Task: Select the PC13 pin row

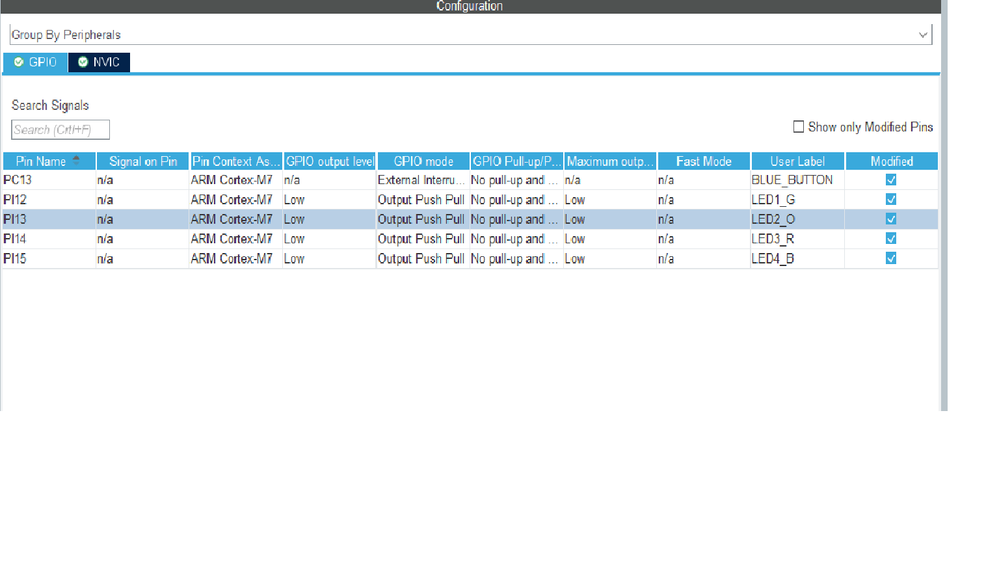Action: click(x=470, y=180)
